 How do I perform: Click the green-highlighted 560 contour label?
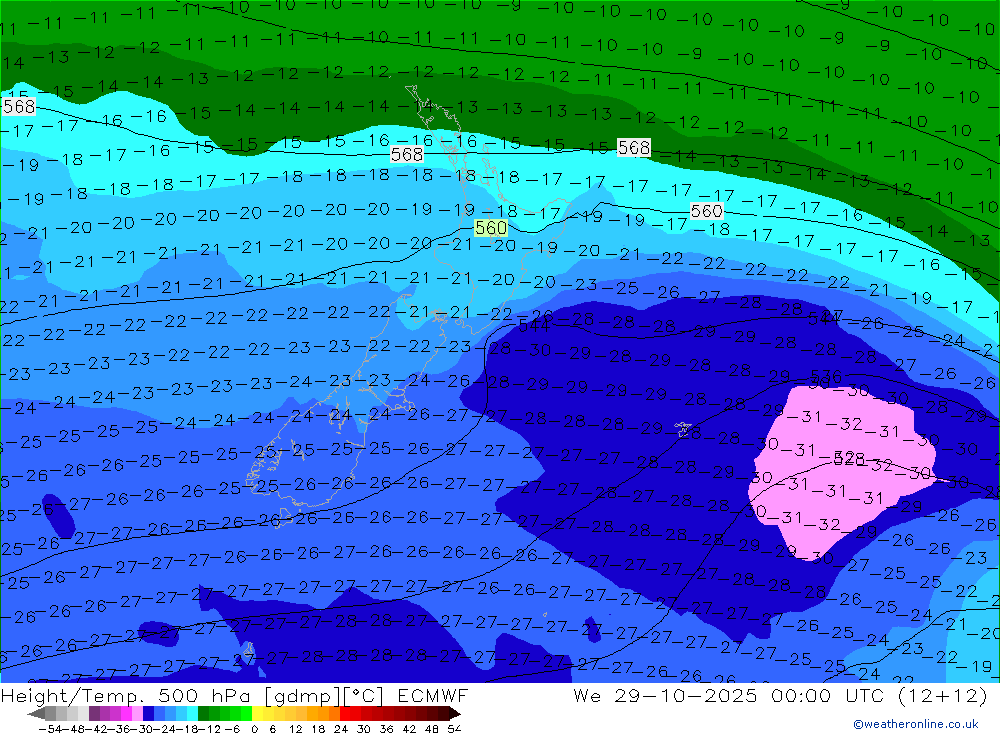[x=490, y=228]
